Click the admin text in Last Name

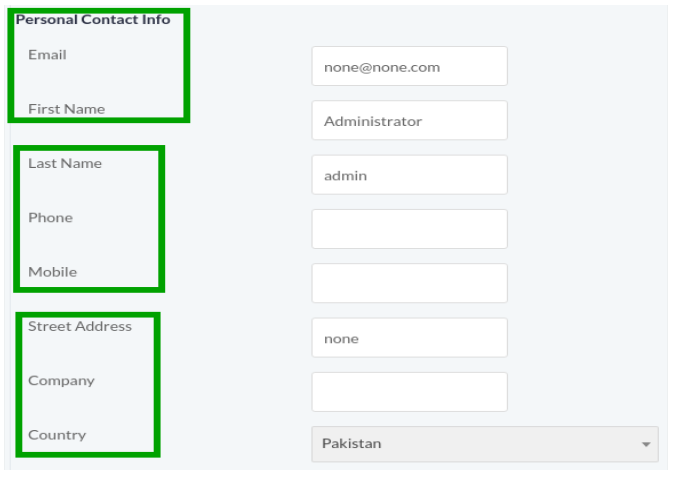(345, 175)
